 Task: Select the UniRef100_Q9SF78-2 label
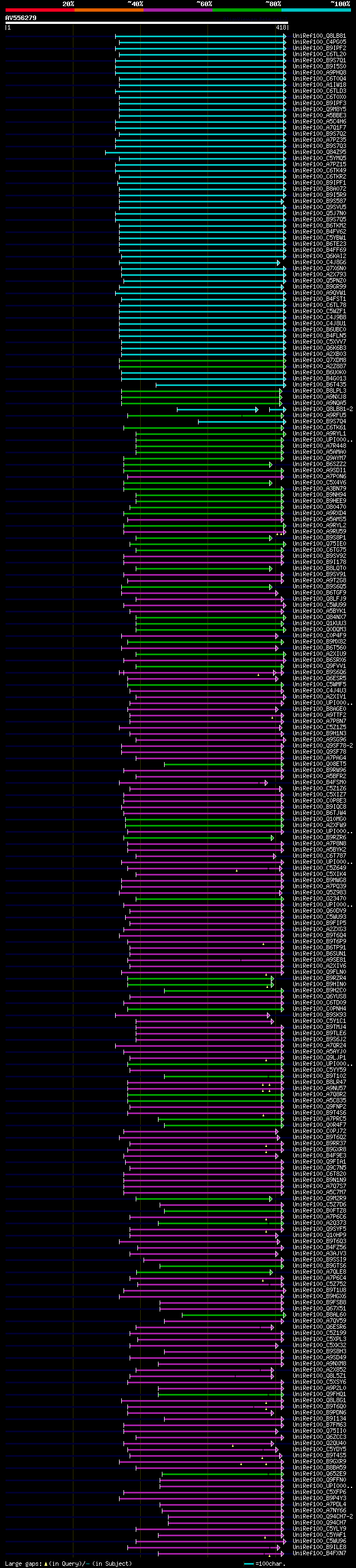pyautogui.click(x=323, y=746)
